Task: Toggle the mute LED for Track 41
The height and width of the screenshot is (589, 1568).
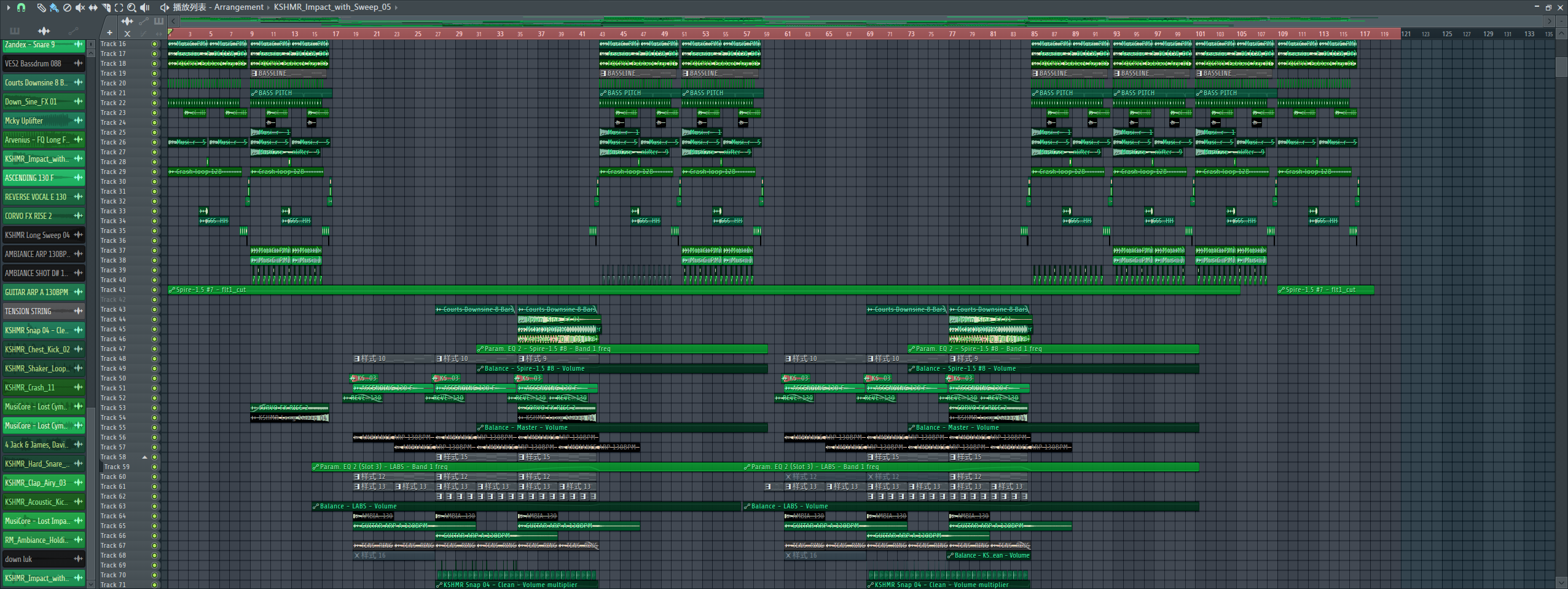Action: pyautogui.click(x=154, y=290)
